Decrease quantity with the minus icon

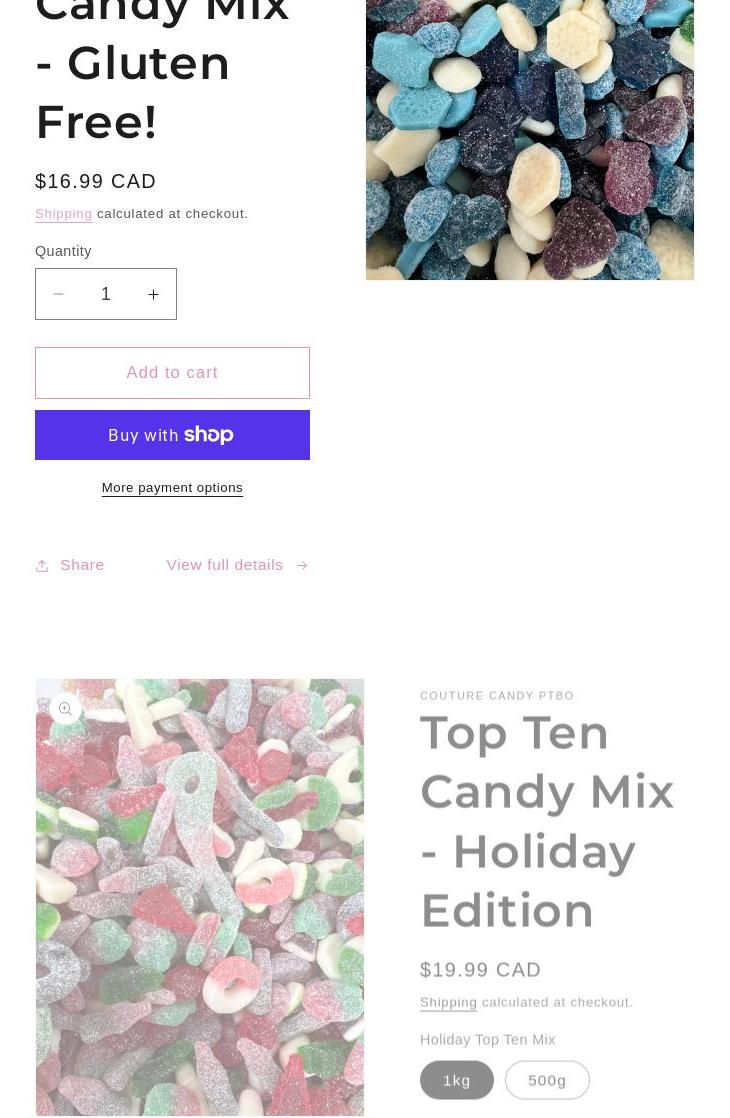pyautogui.click(x=58, y=294)
